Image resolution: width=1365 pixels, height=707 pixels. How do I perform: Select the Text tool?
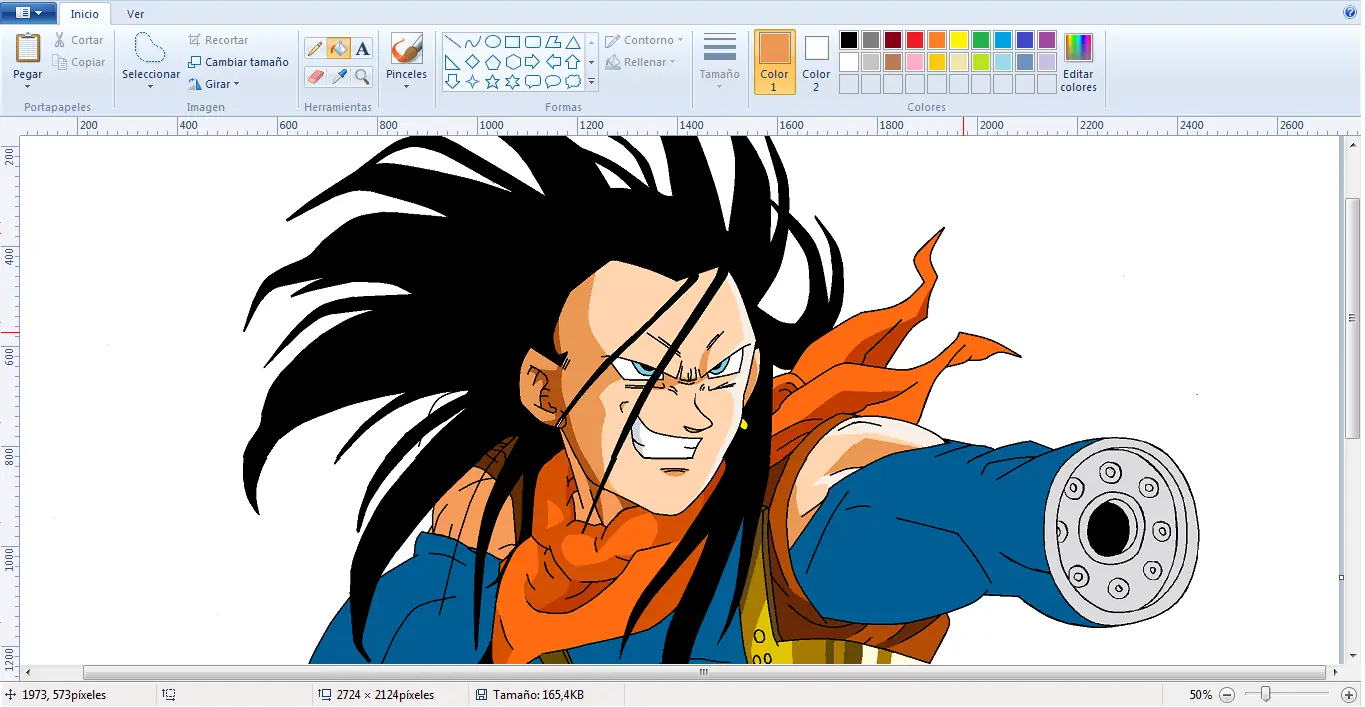point(362,48)
